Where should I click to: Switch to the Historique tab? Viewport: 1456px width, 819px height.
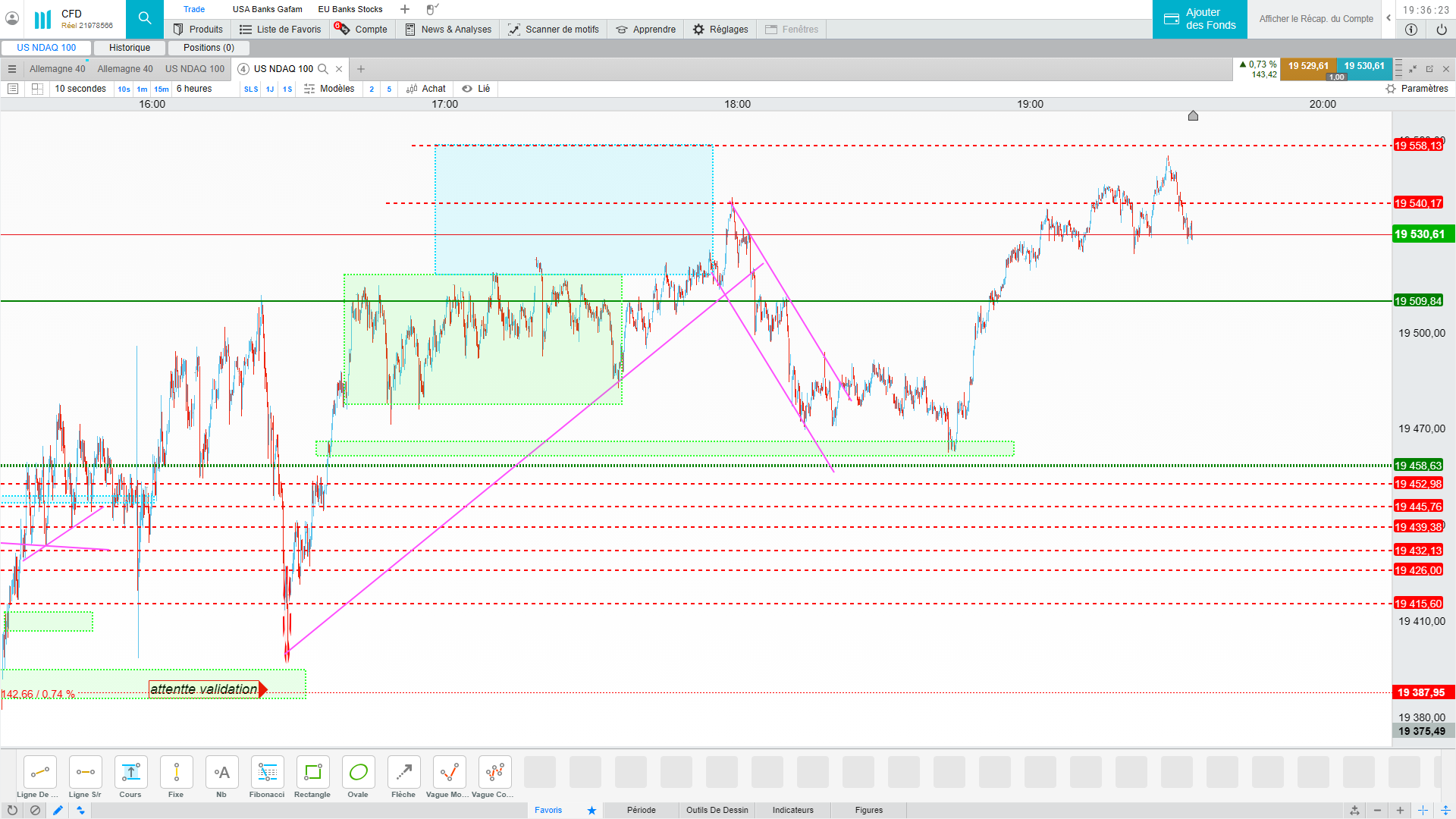pos(130,48)
